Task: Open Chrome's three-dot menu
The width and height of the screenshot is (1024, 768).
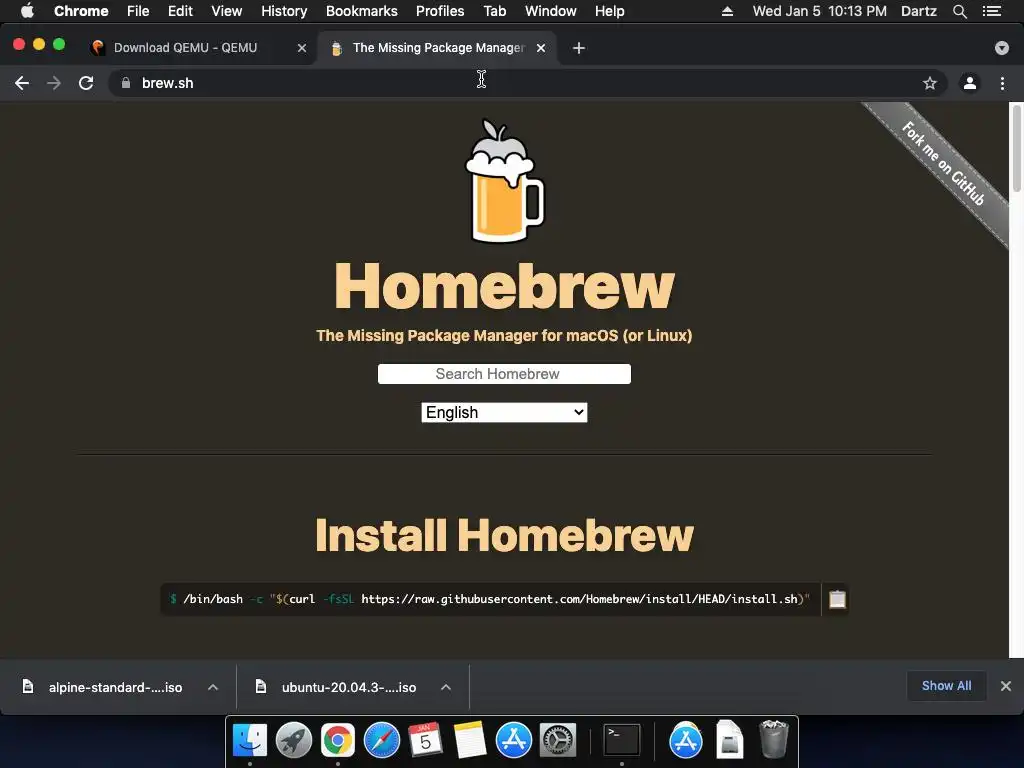Action: [1002, 83]
